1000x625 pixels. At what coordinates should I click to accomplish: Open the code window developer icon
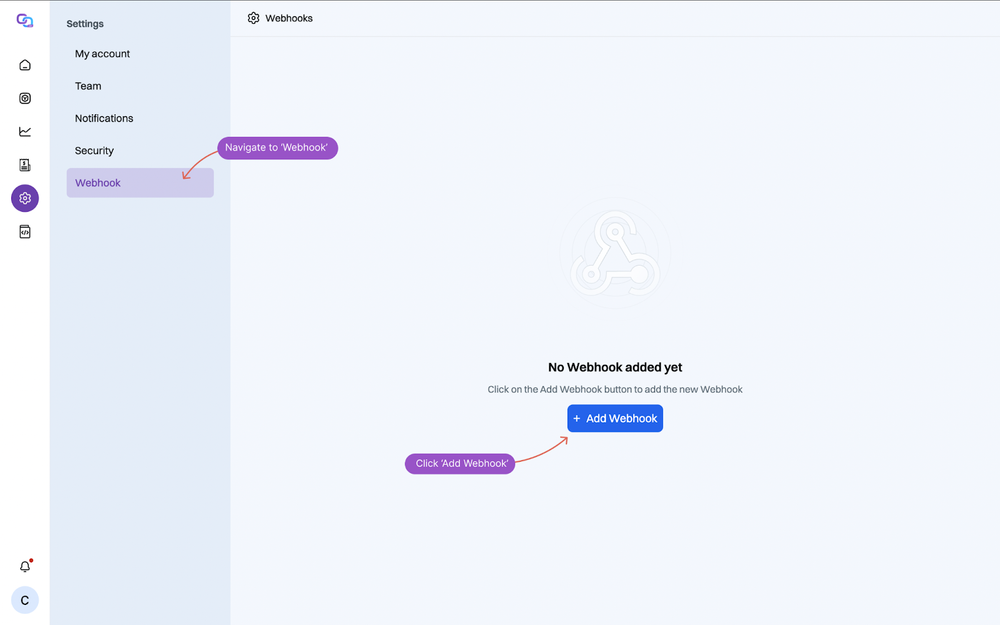pos(25,232)
